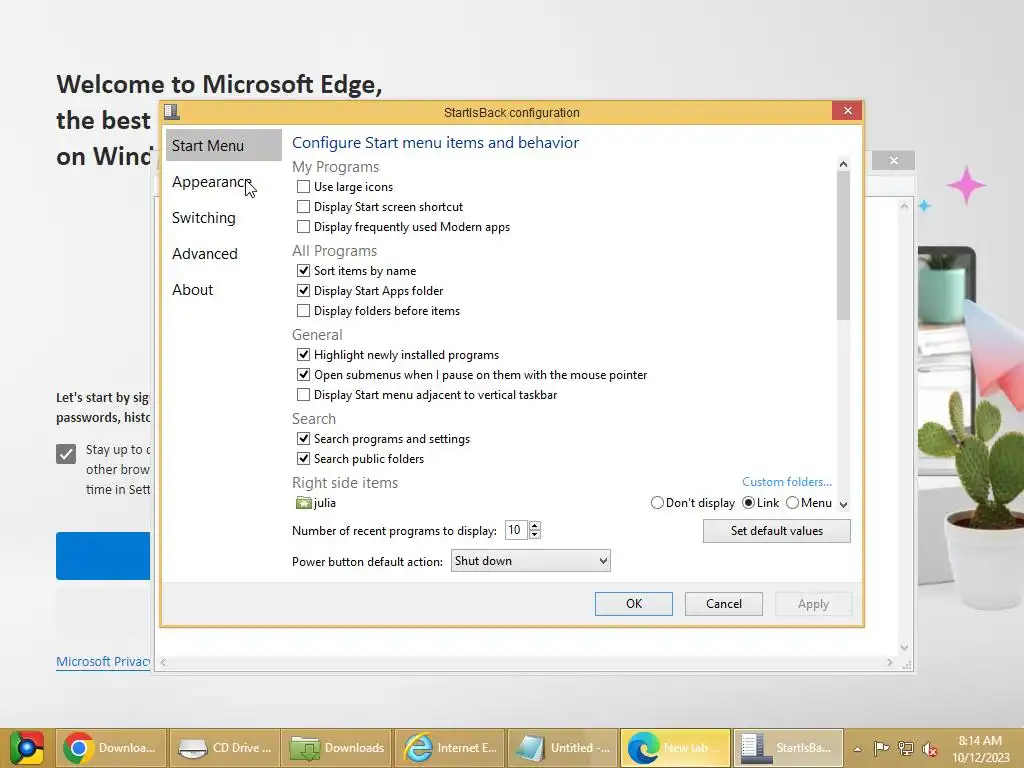Select the Start Menu tab

(x=223, y=145)
